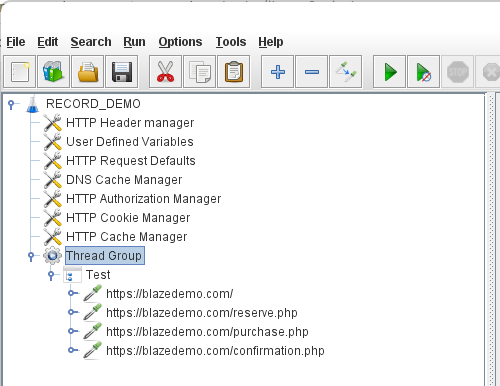Click the RECORD_DEMO flask icon

tap(32, 104)
